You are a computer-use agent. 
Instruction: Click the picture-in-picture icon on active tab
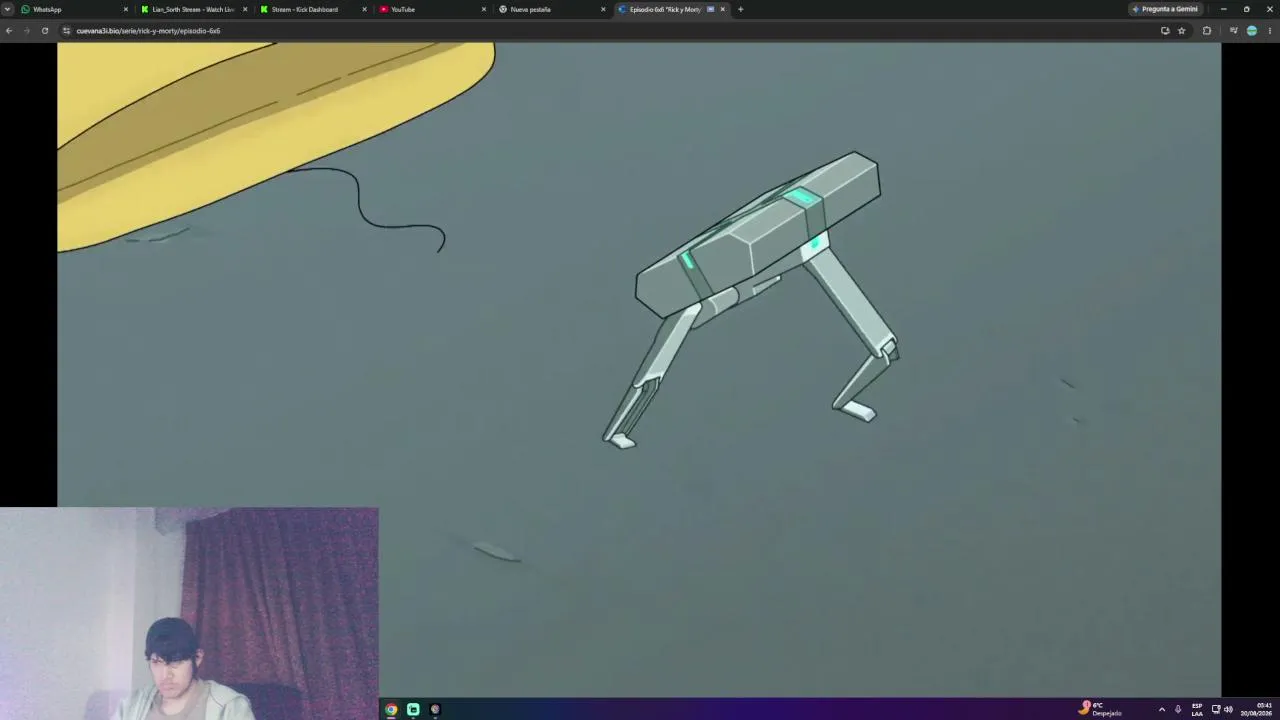(x=710, y=9)
